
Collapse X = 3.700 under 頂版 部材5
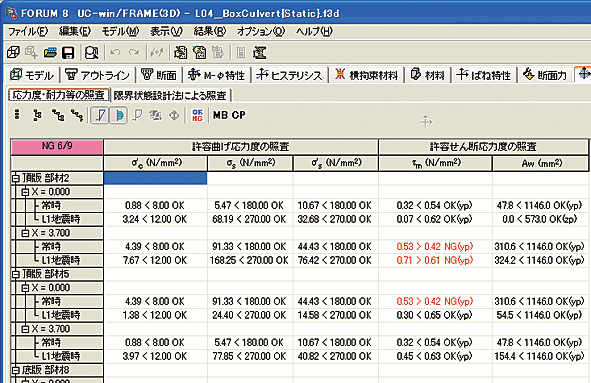pos(25,329)
